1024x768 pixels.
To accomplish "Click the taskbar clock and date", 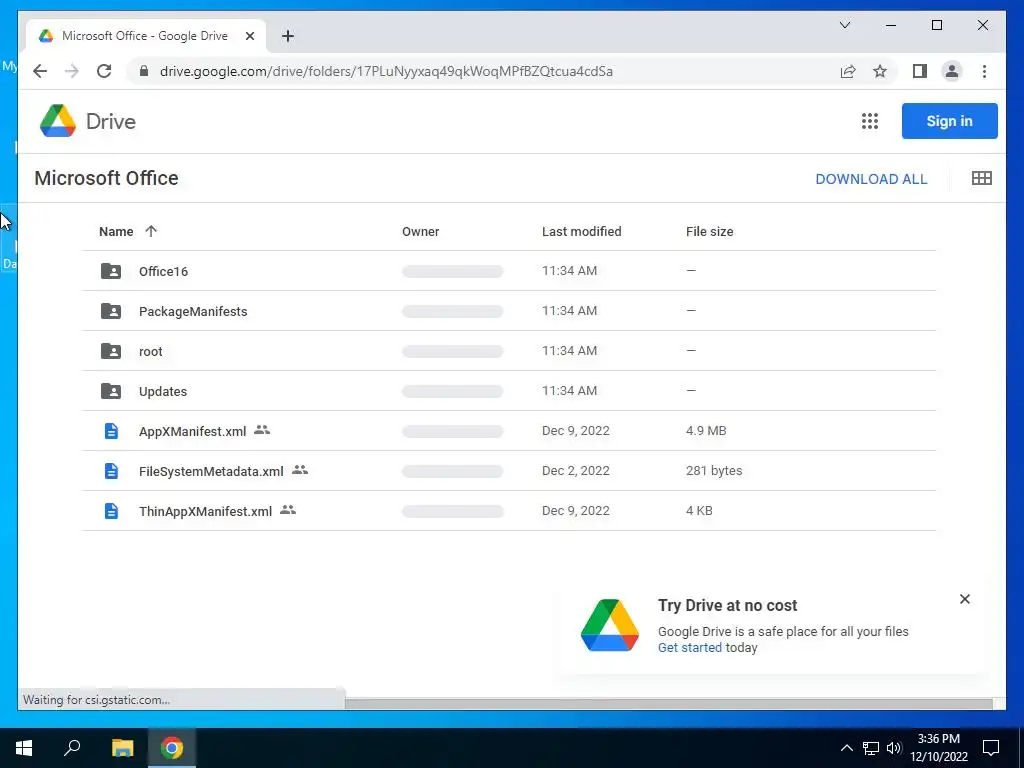I will click(x=939, y=748).
